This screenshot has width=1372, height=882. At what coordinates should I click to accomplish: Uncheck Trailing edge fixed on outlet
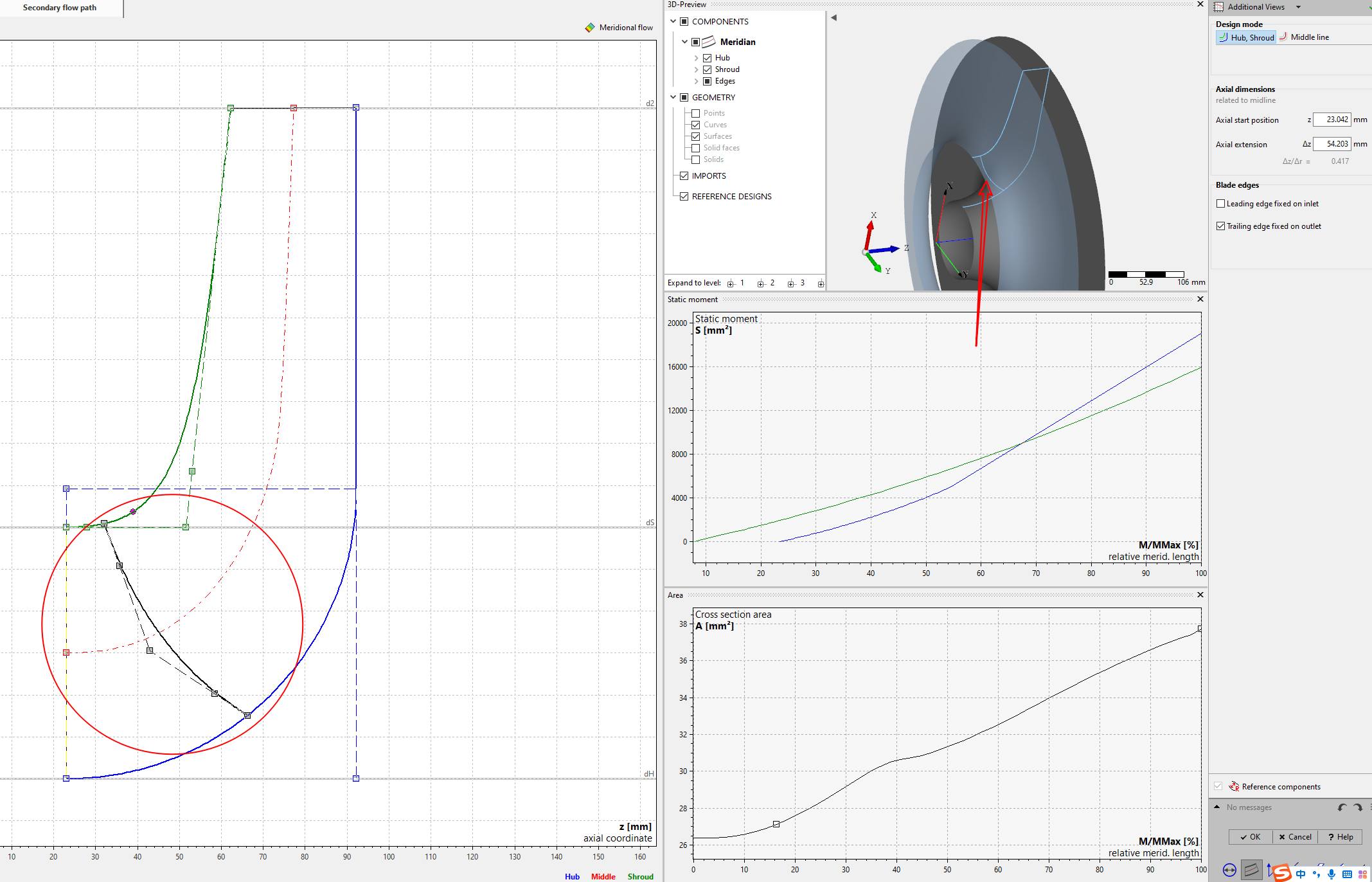coord(1220,226)
